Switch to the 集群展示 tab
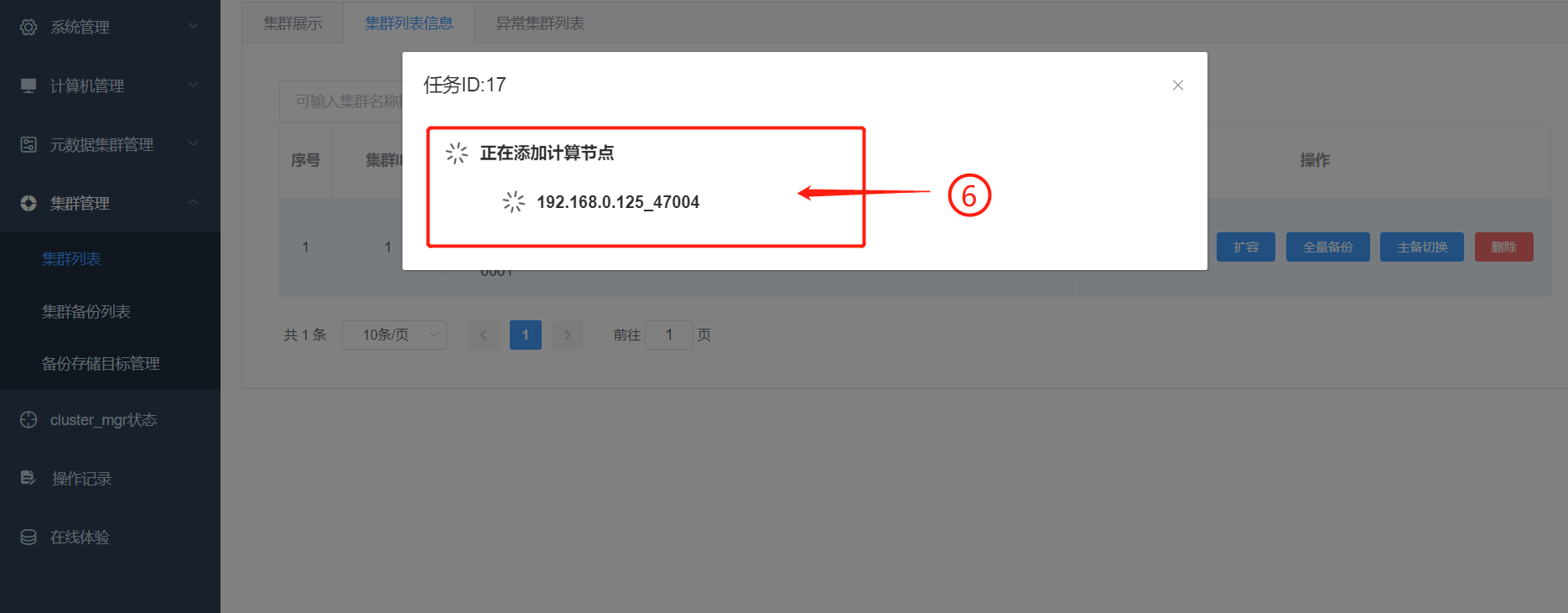 (x=293, y=23)
